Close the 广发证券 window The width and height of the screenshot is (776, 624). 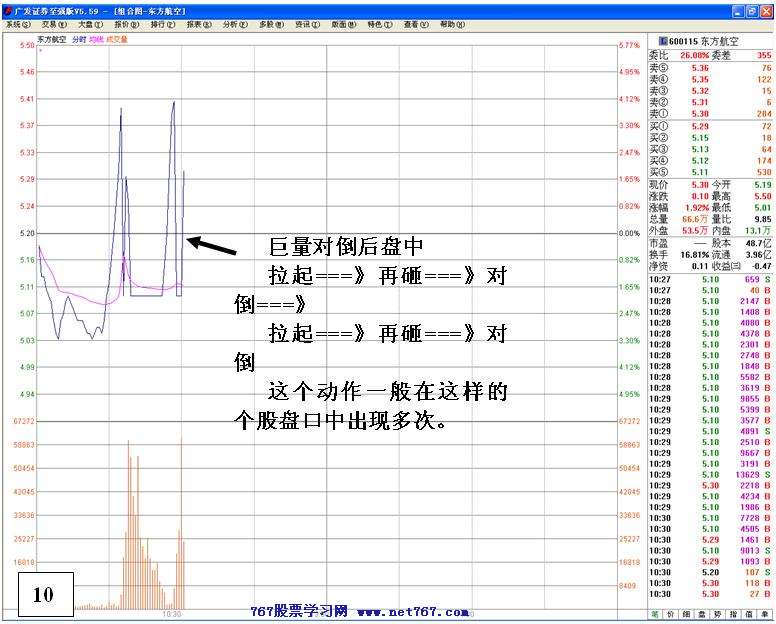tap(766, 11)
